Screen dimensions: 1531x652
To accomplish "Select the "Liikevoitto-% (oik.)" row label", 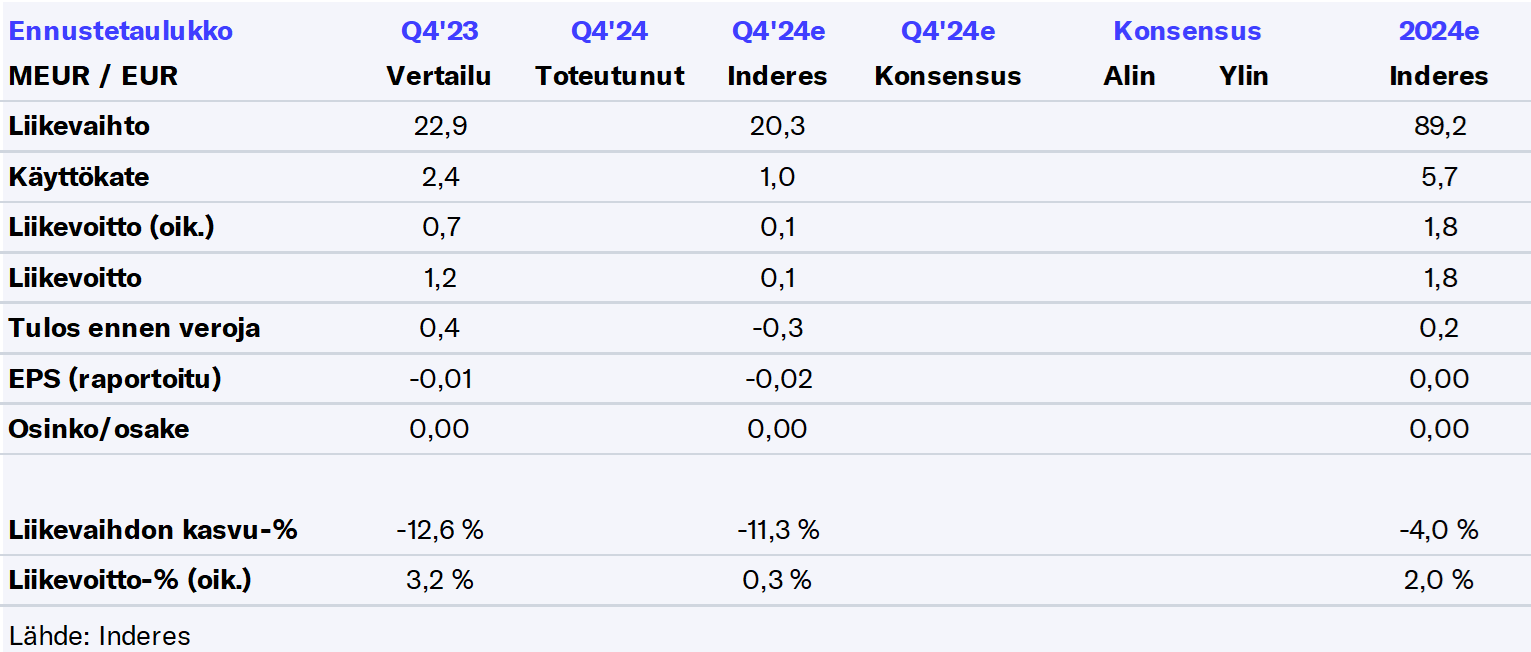I will [130, 580].
